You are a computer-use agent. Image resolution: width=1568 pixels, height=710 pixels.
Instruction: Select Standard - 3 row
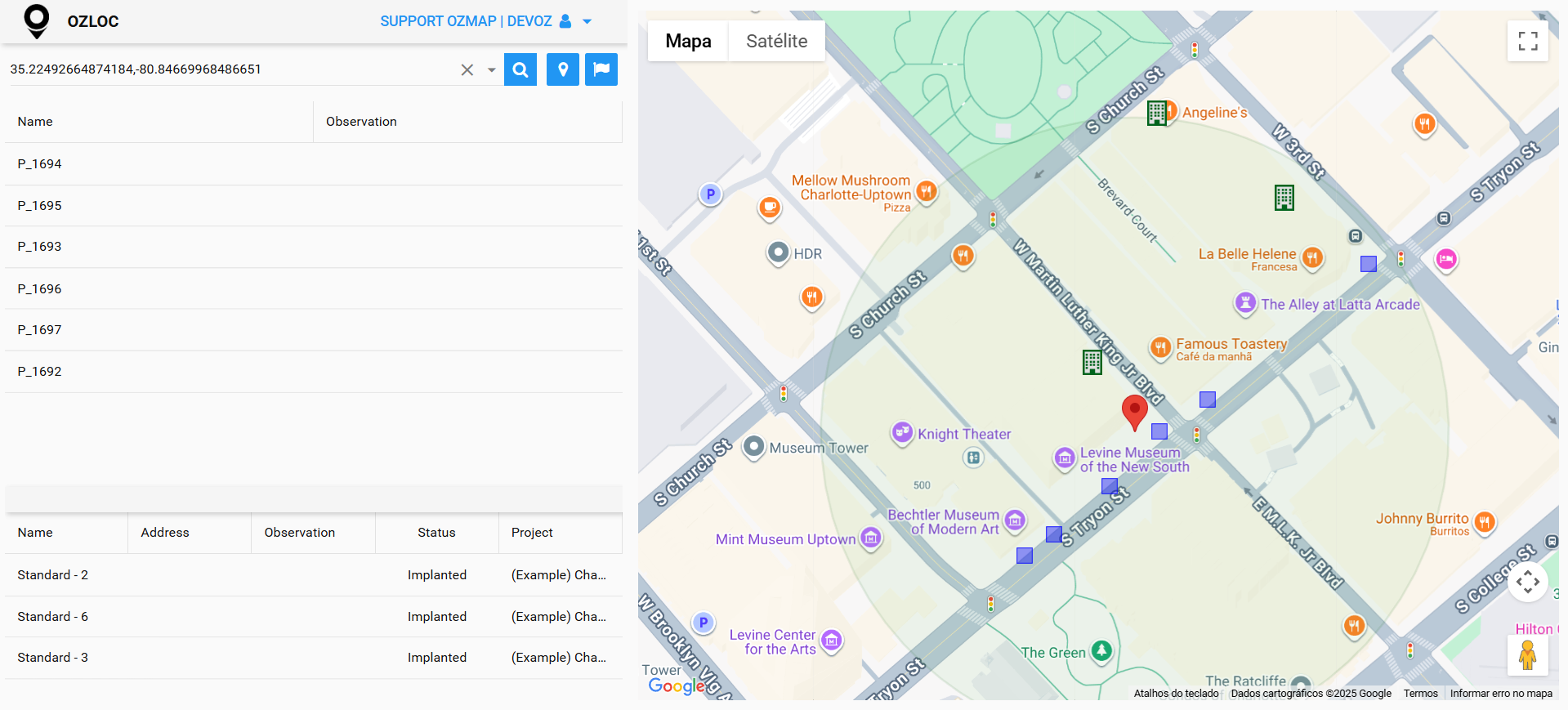pos(314,658)
